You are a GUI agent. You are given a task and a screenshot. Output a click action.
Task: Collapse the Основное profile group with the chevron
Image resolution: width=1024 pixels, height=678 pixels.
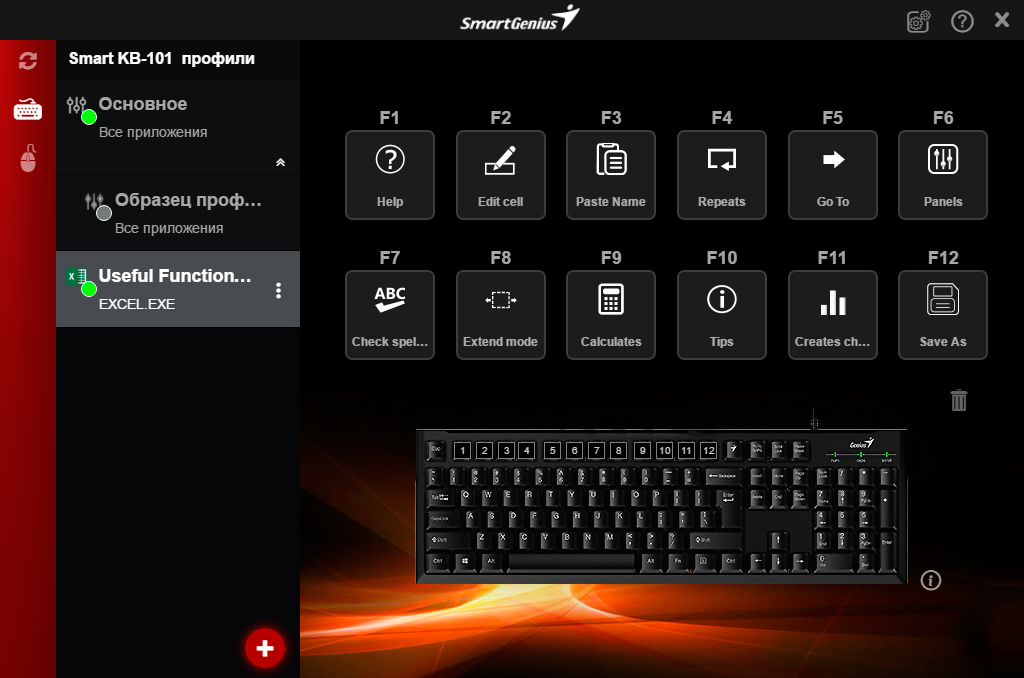[x=280, y=162]
